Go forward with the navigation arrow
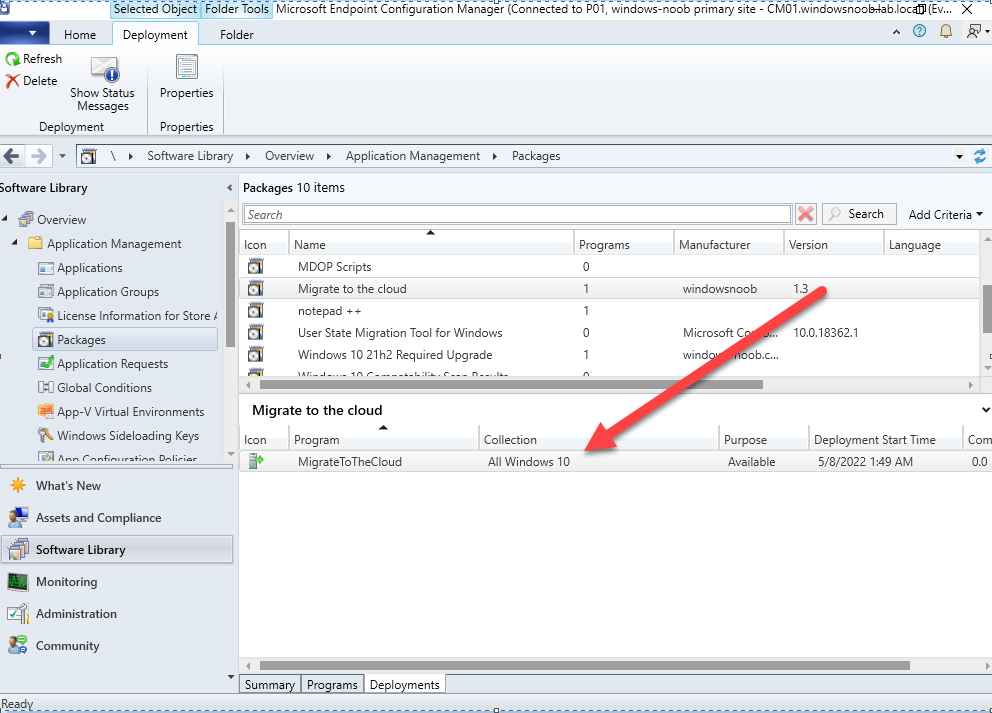Image resolution: width=992 pixels, height=713 pixels. coord(39,156)
